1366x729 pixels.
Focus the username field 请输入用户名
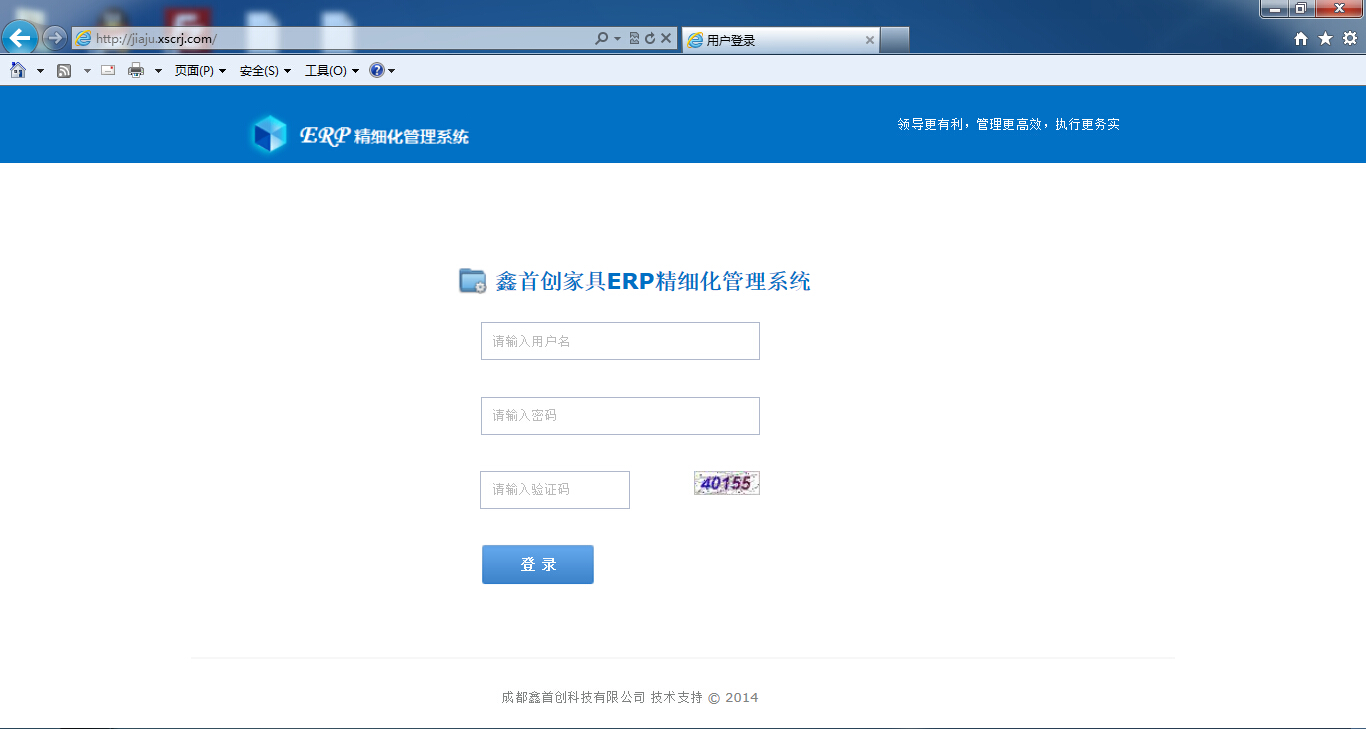[x=620, y=341]
